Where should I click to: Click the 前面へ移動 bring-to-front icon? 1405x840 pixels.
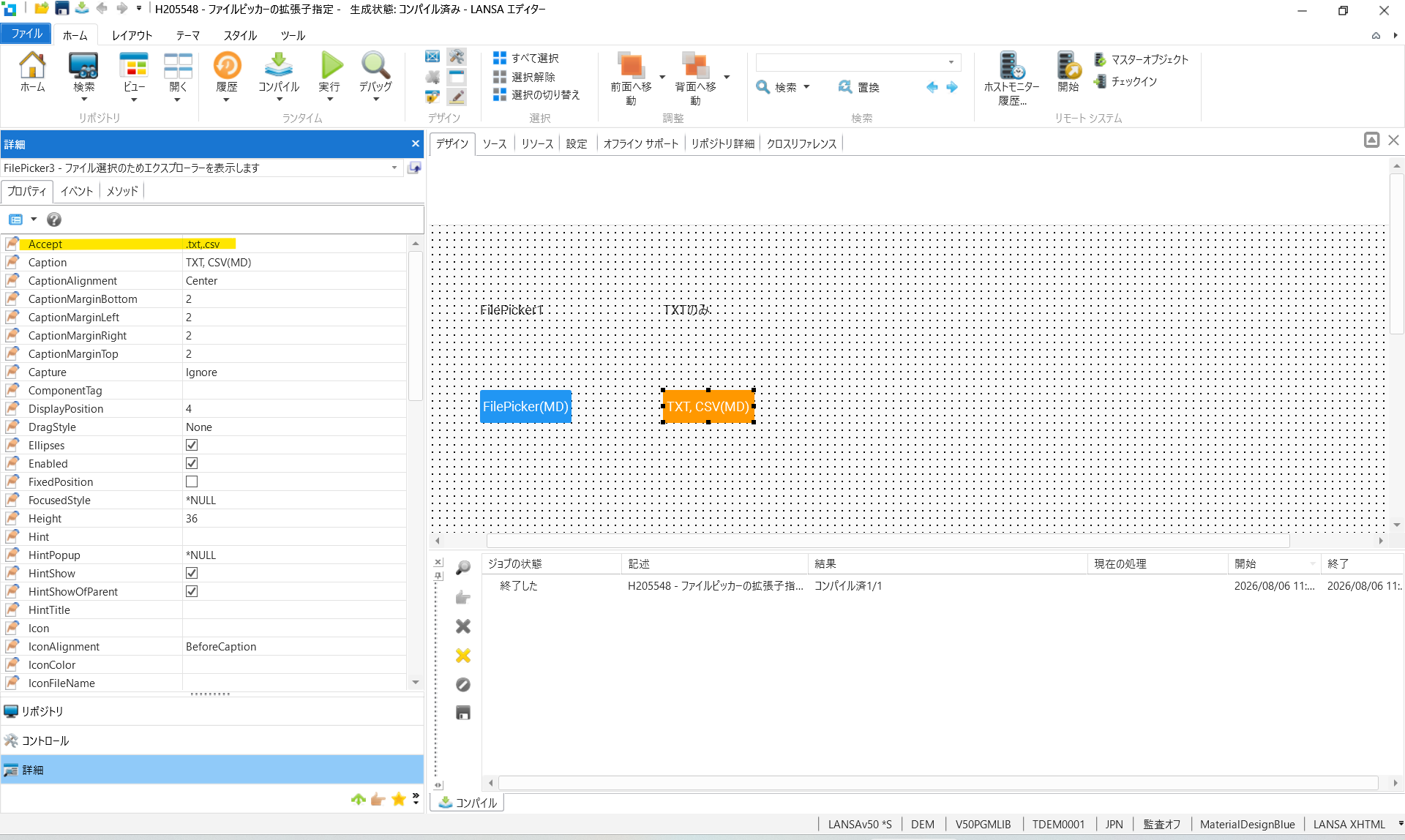click(x=631, y=66)
